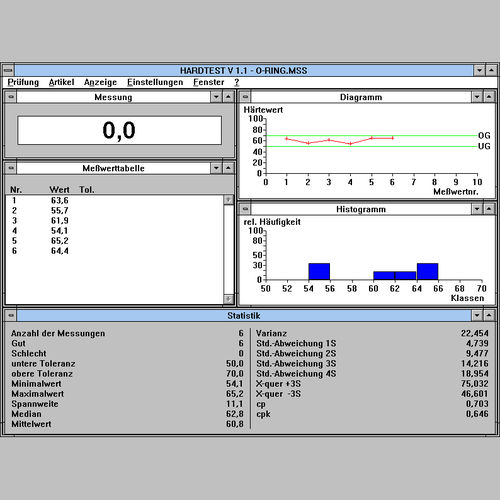500x500 pixels.
Task: Click the Varianz value 22,454
Action: [475, 333]
